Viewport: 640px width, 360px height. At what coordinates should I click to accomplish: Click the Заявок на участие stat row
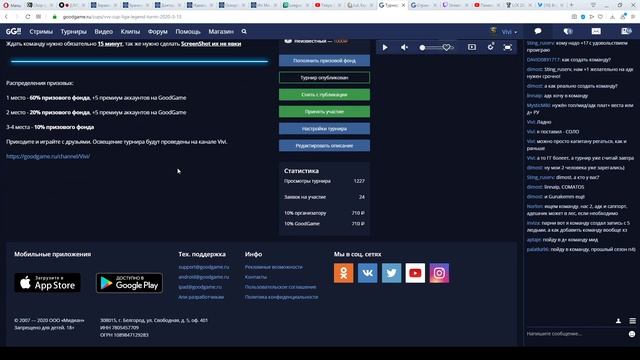pyautogui.click(x=324, y=197)
